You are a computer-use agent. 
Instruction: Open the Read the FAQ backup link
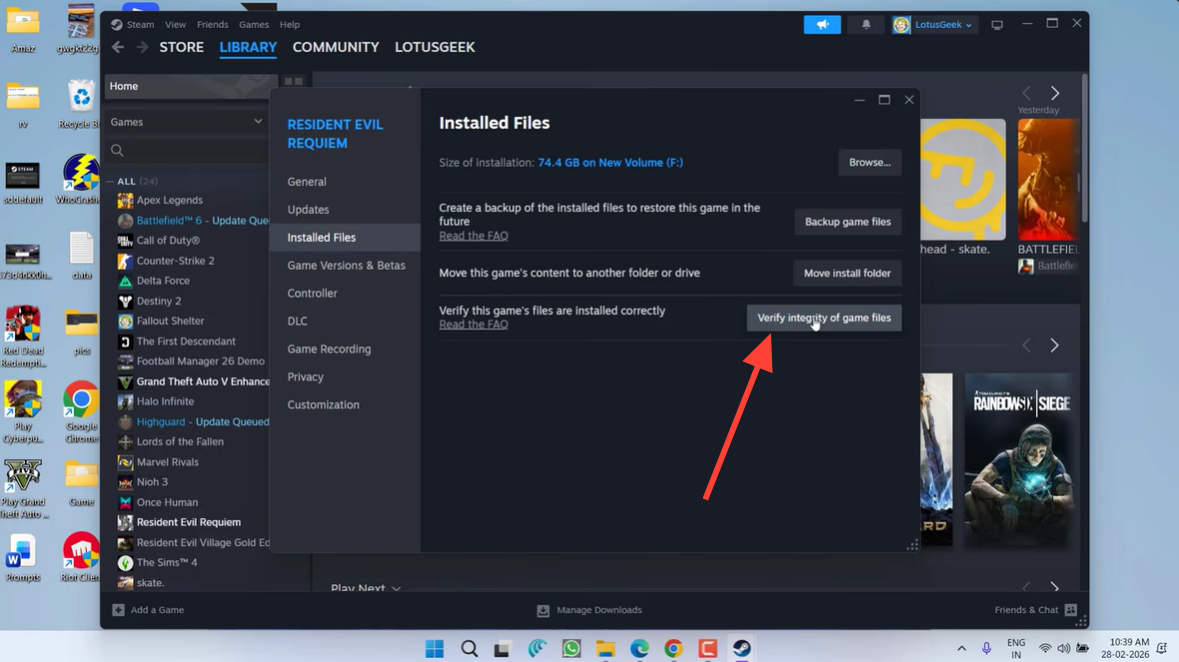point(473,236)
